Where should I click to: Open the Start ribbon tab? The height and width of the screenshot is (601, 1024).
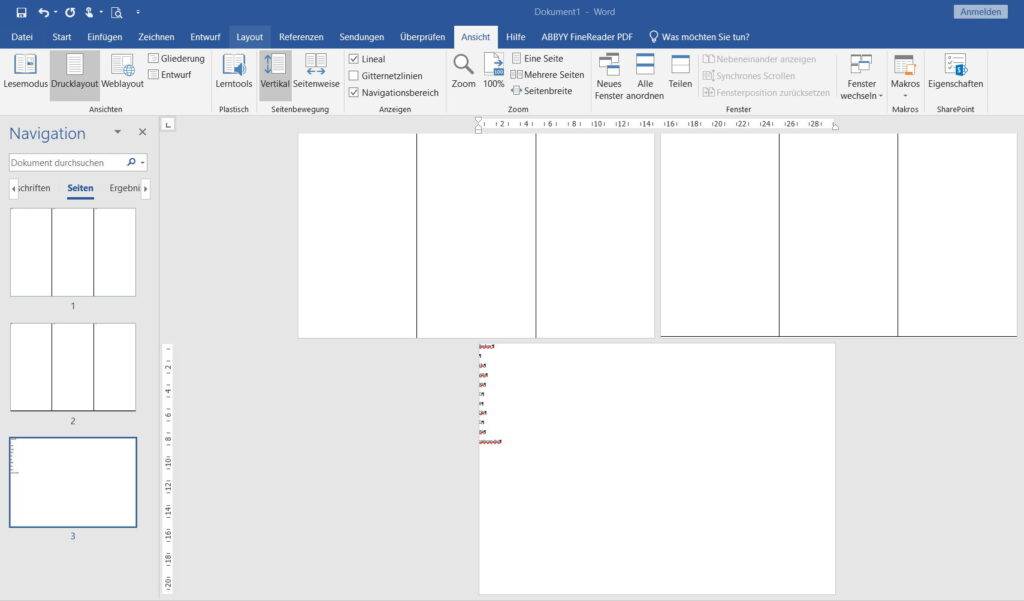click(x=61, y=37)
